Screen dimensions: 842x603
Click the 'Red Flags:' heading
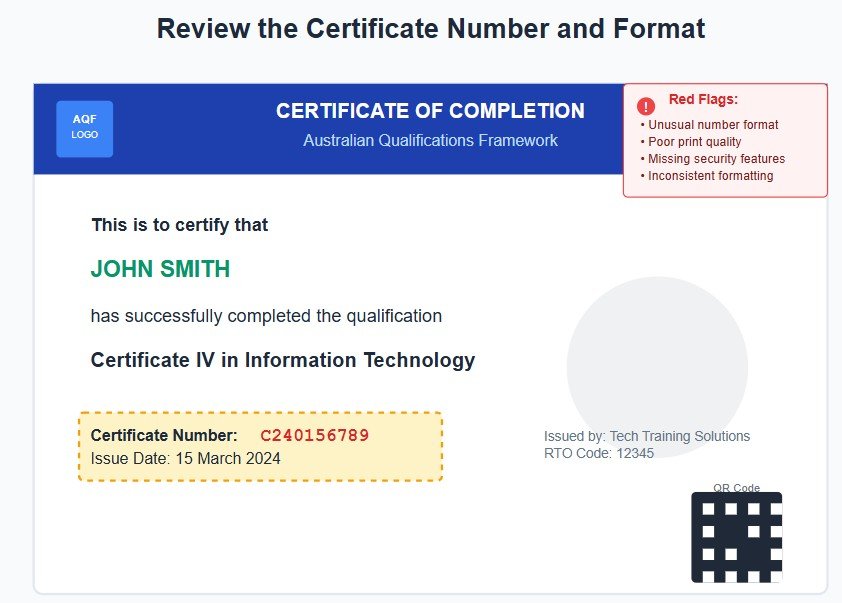(x=703, y=99)
